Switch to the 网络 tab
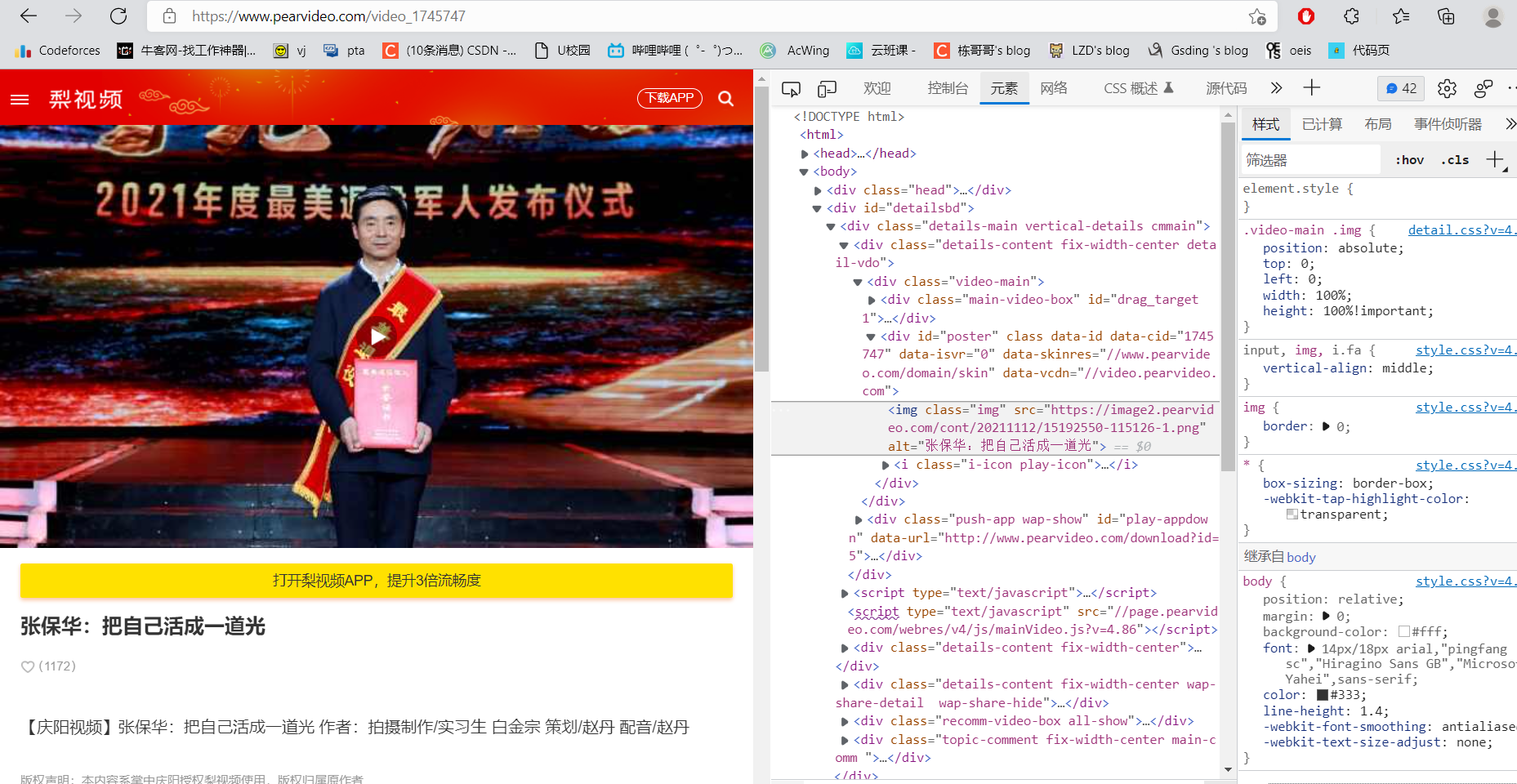The image size is (1517, 784). 1054,88
